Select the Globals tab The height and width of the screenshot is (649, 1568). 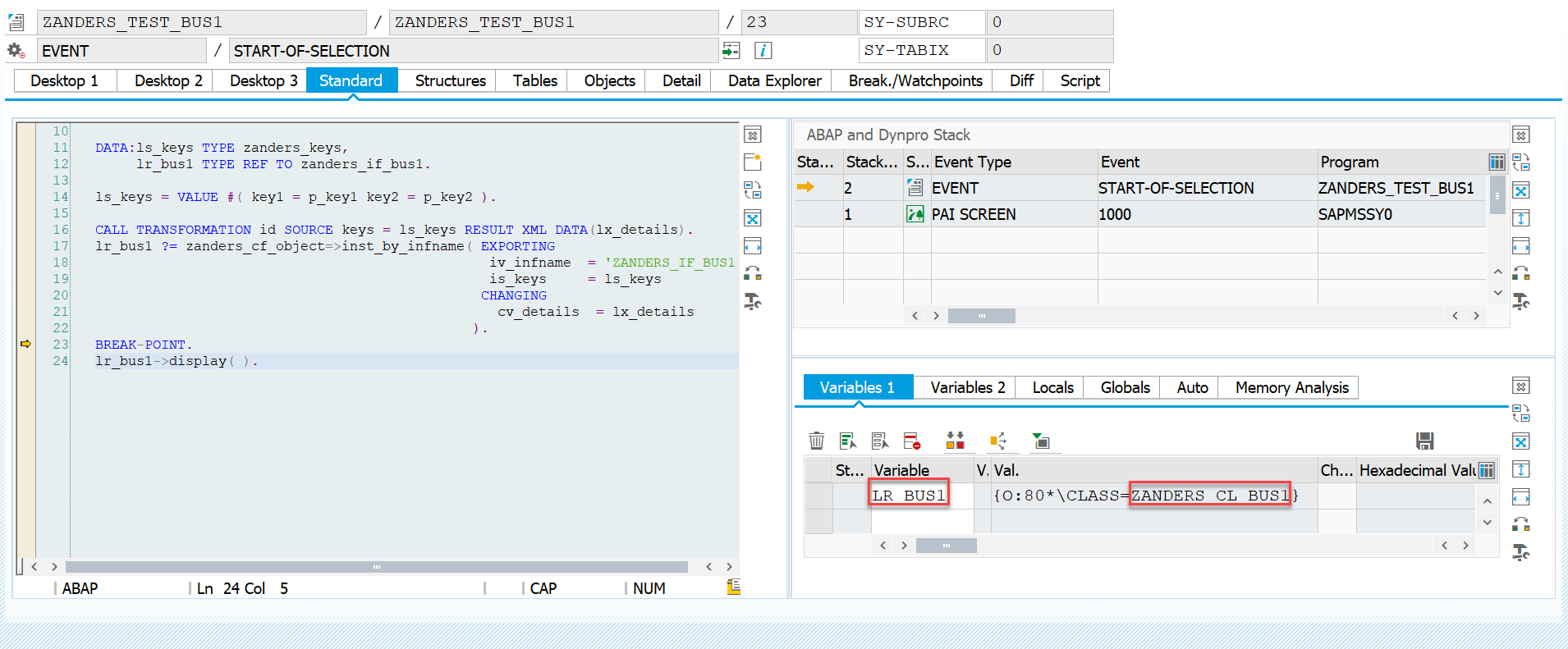tap(1125, 387)
